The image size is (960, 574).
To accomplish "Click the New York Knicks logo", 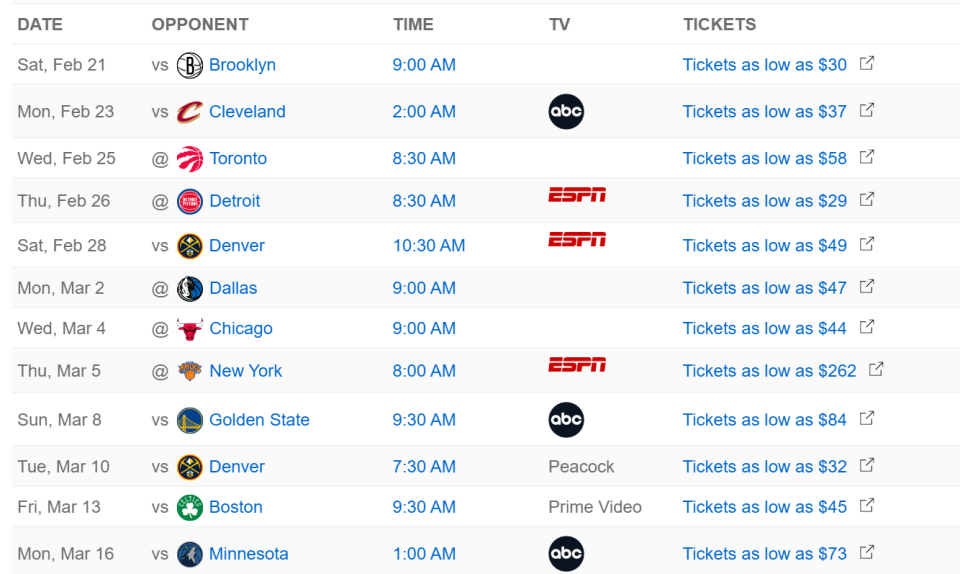I will coord(189,371).
